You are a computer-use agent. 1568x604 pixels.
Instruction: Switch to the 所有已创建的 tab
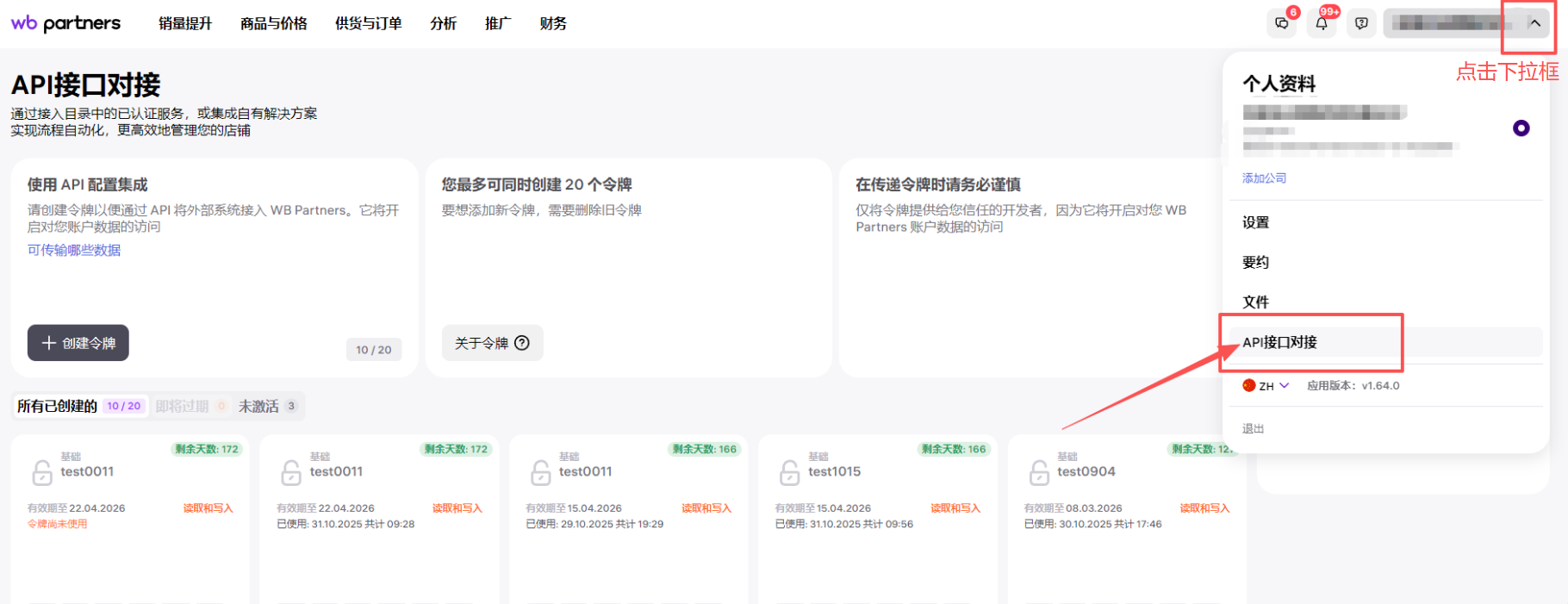(x=79, y=406)
